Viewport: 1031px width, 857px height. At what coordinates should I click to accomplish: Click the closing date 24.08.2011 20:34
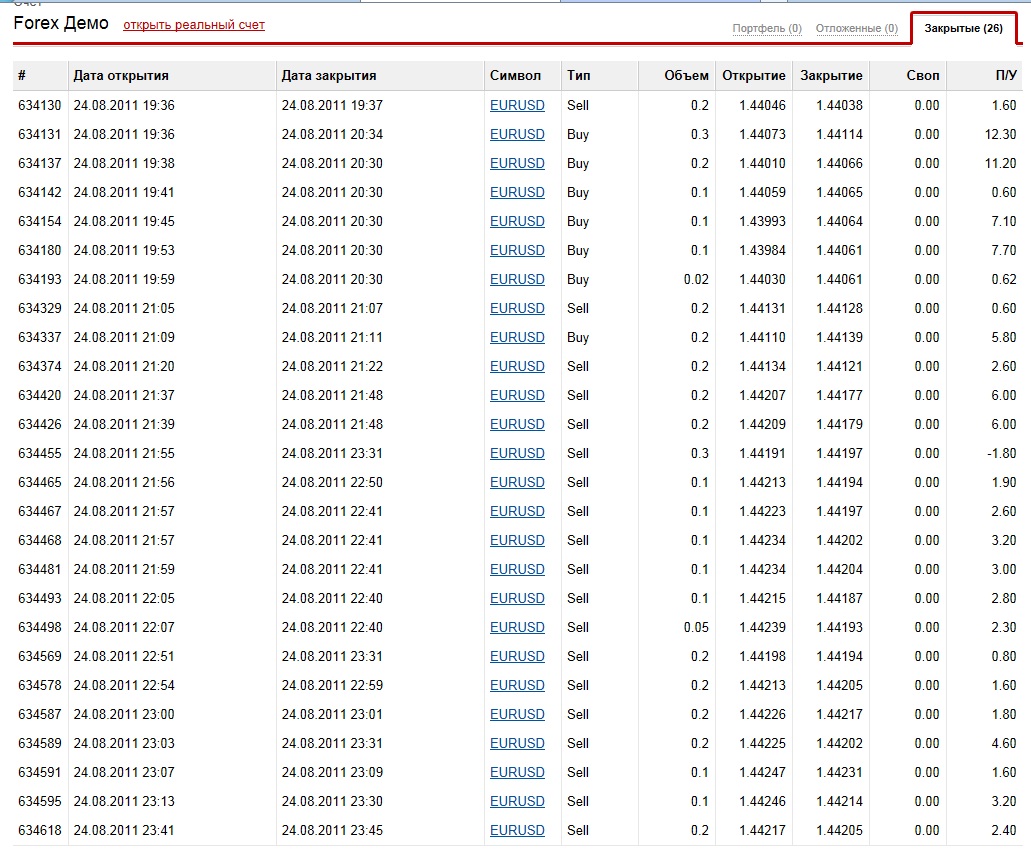tap(332, 134)
